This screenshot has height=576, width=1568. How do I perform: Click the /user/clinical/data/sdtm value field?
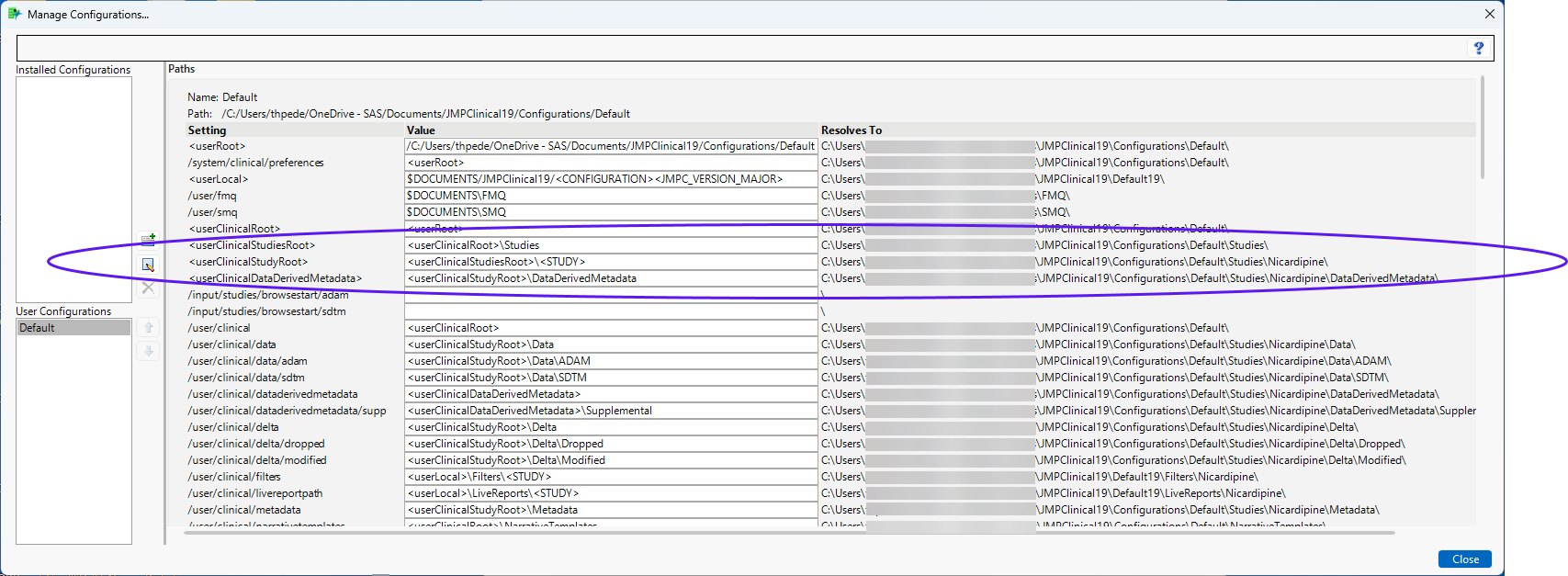611,378
